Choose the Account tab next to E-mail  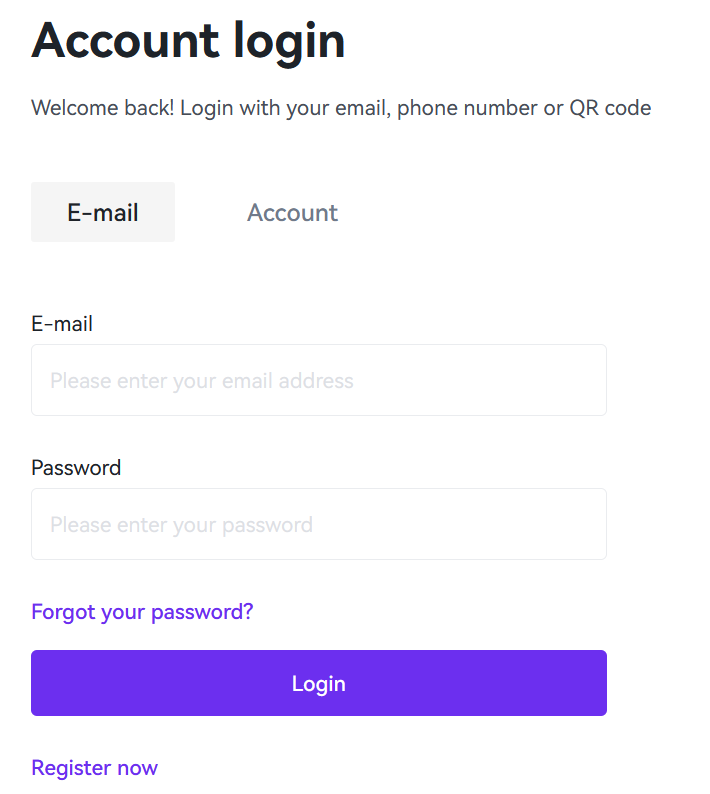click(292, 213)
